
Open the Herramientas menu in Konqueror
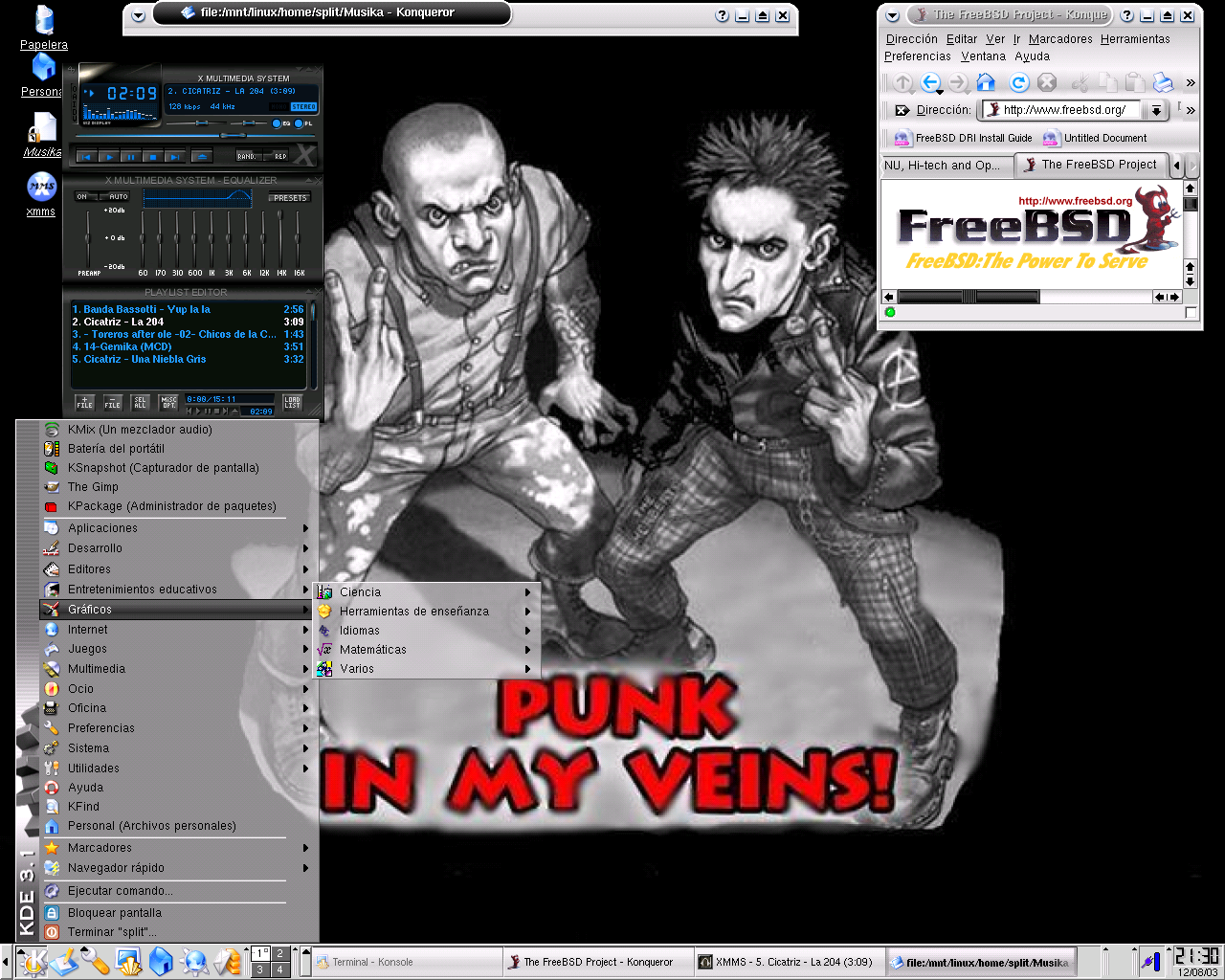pyautogui.click(x=1135, y=39)
